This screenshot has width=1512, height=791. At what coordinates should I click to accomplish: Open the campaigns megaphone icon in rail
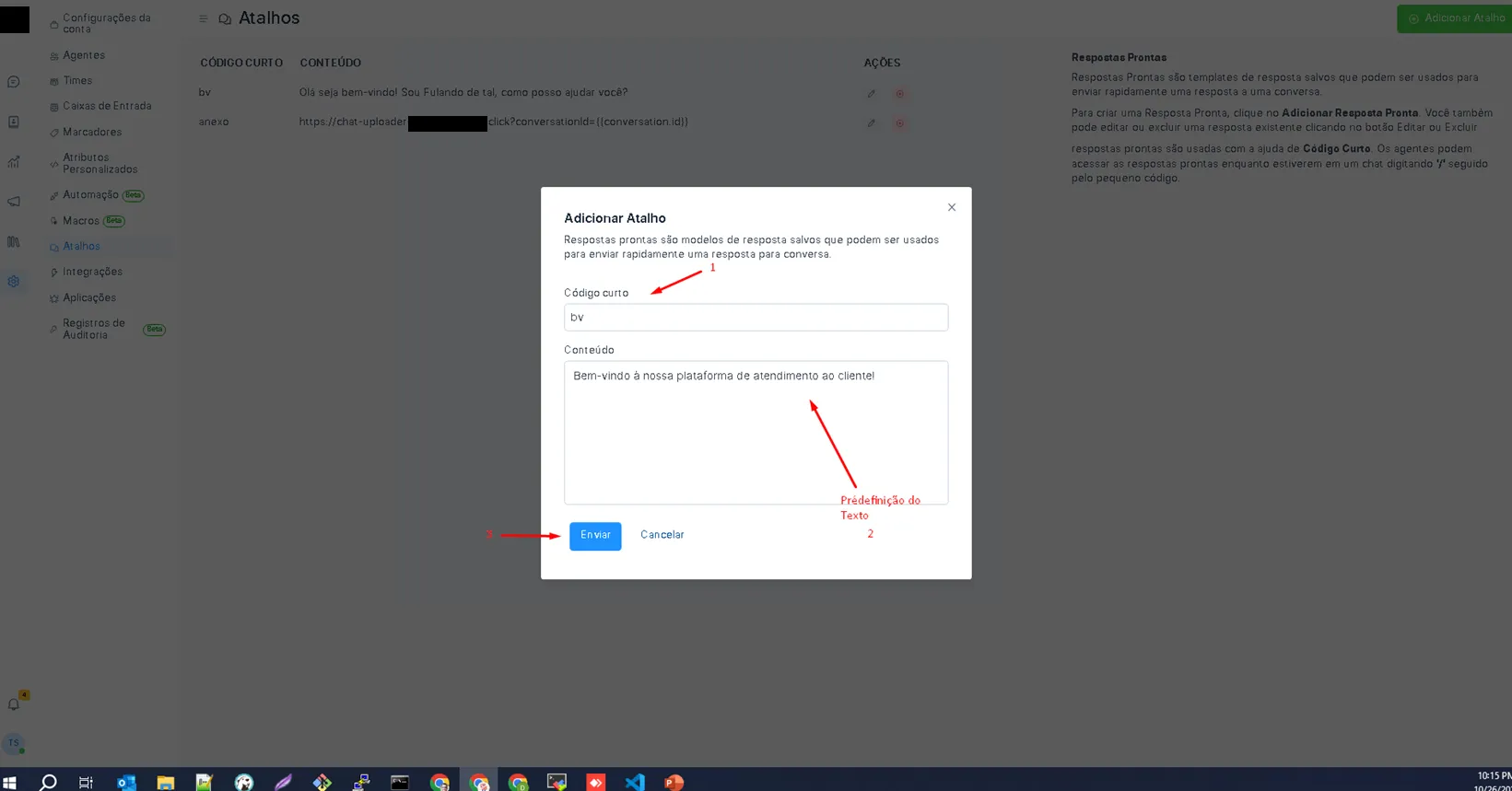[14, 202]
